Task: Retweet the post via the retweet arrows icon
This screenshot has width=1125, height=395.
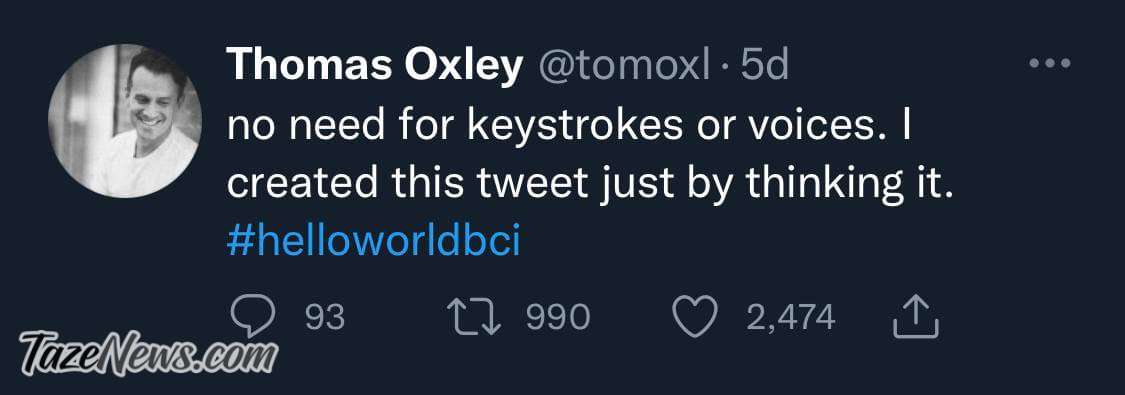Action: (474, 318)
